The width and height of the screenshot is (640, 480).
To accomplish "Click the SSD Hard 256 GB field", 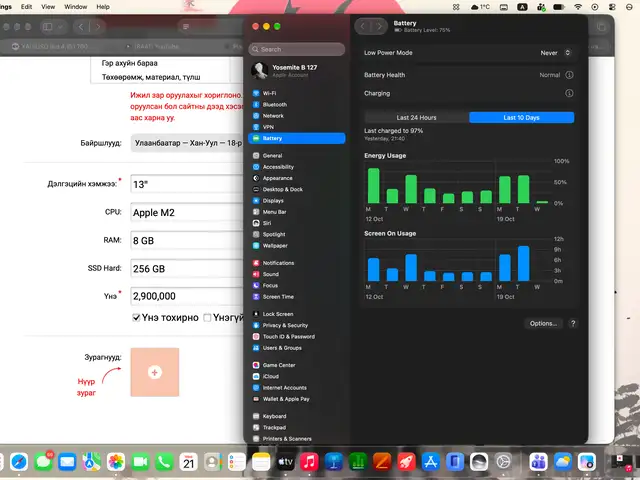I will [187, 269].
